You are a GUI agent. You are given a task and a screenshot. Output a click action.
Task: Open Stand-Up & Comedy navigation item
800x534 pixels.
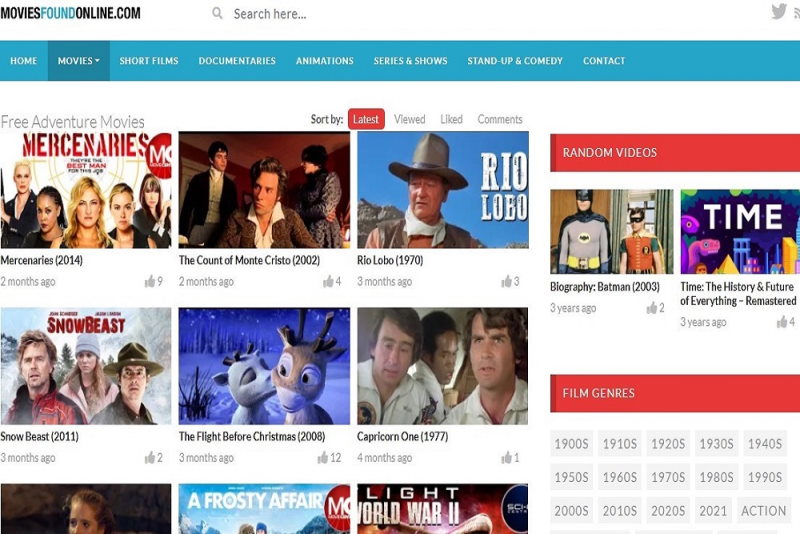click(x=515, y=61)
